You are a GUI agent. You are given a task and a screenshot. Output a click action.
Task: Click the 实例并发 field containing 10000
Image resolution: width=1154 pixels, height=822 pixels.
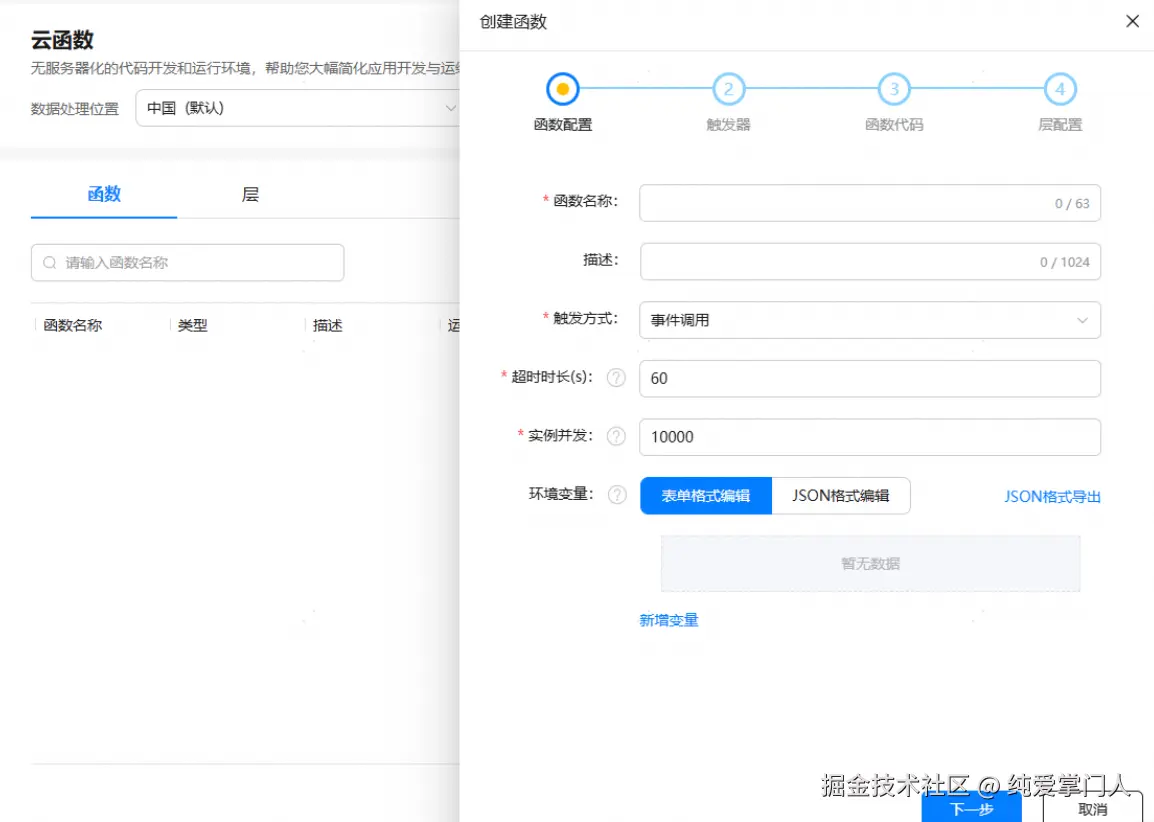coord(869,437)
